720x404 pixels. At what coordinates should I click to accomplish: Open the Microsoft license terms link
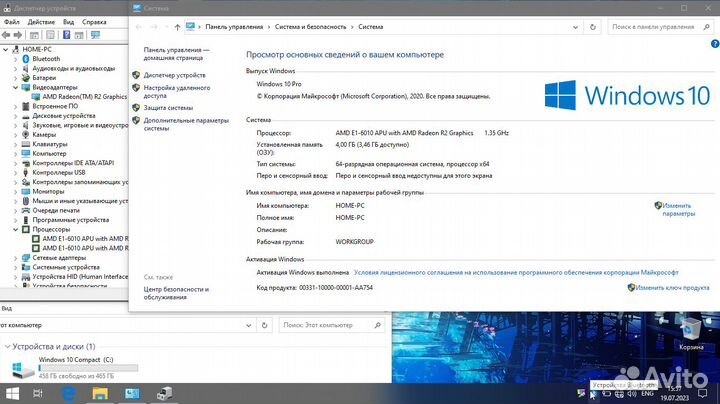516,273
